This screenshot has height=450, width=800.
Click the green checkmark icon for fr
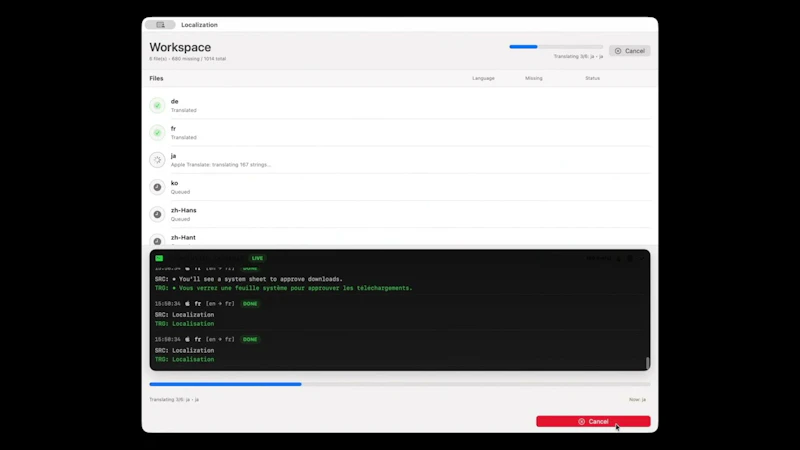click(157, 133)
